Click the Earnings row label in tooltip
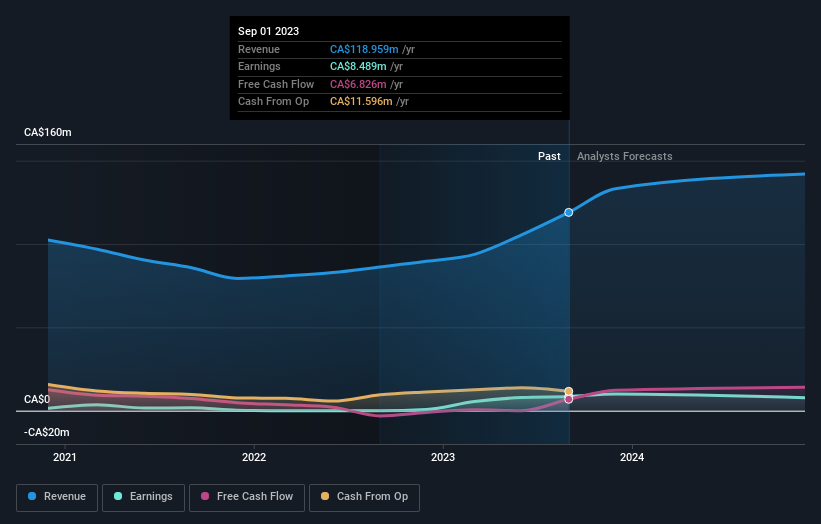The width and height of the screenshot is (821, 524). (x=259, y=66)
